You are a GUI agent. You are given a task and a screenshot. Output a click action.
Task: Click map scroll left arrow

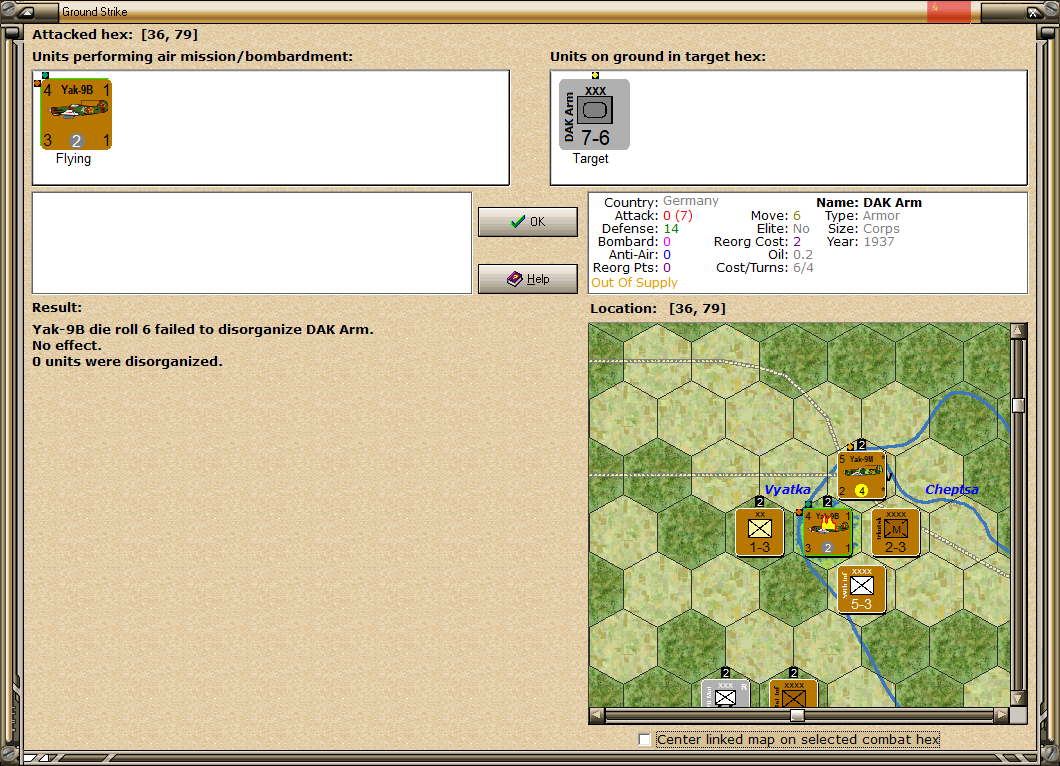(597, 715)
